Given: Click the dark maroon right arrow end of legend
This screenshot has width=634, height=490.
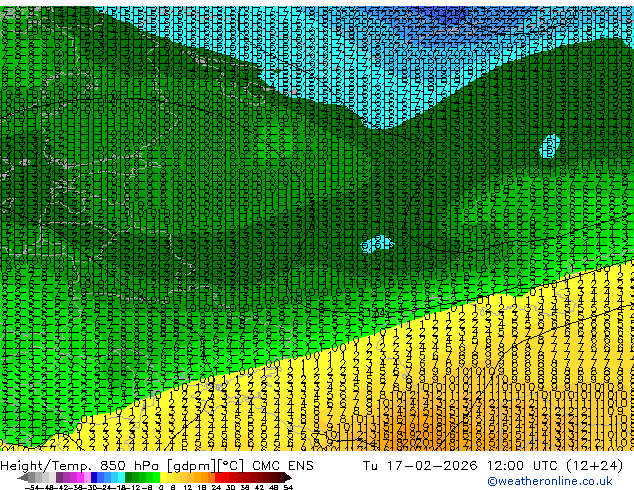Looking at the screenshot, I should (x=288, y=478).
